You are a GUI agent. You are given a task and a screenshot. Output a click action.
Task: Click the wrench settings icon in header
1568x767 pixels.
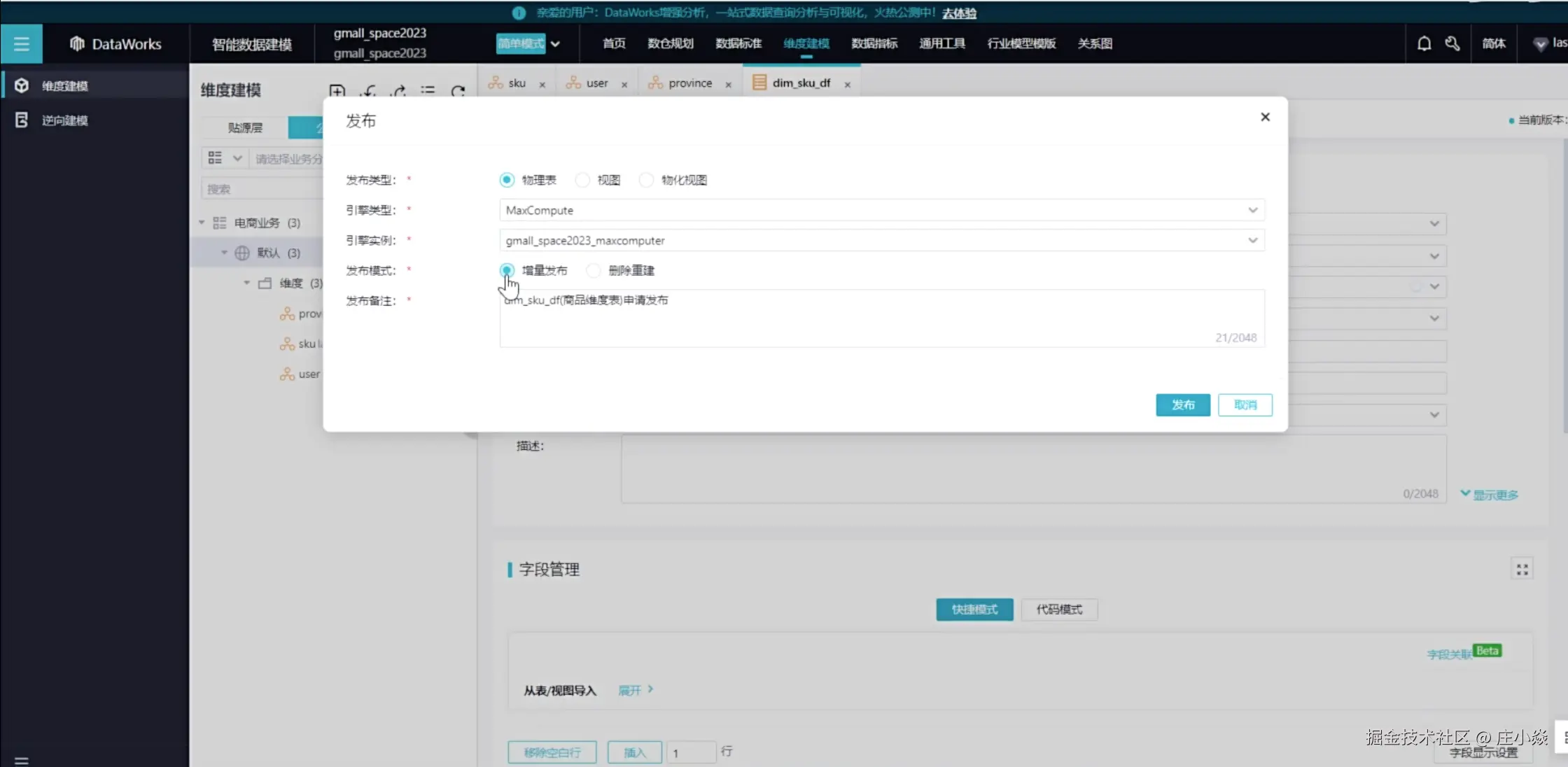(x=1452, y=44)
